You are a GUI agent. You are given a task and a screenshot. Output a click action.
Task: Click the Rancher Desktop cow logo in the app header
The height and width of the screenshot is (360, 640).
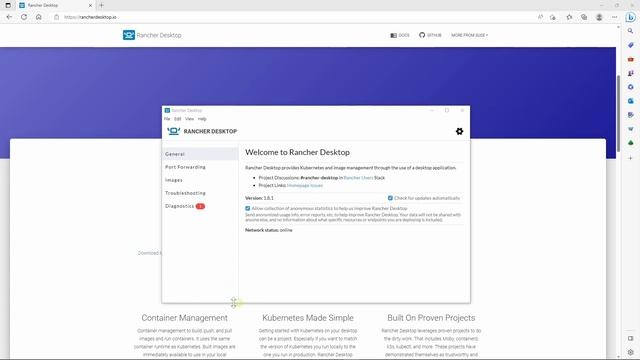tap(173, 131)
